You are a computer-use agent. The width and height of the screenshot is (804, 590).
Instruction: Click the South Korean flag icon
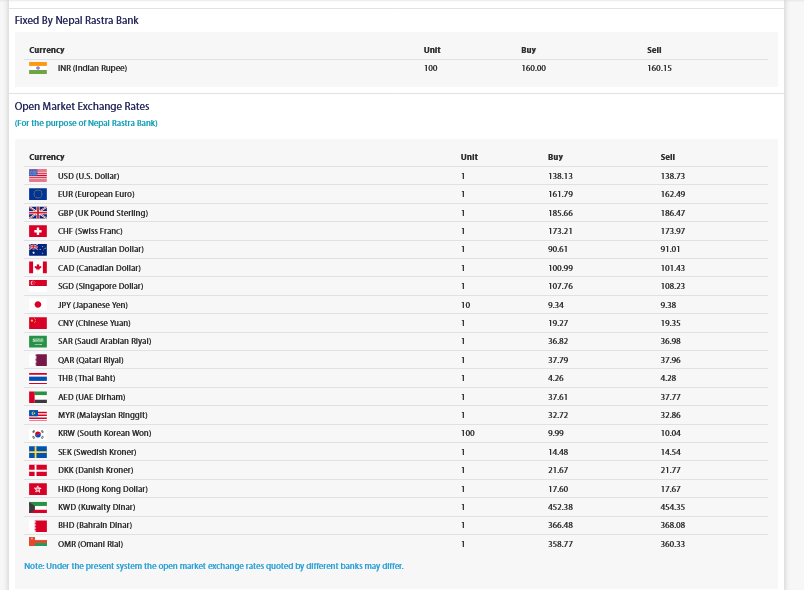[x=38, y=434]
